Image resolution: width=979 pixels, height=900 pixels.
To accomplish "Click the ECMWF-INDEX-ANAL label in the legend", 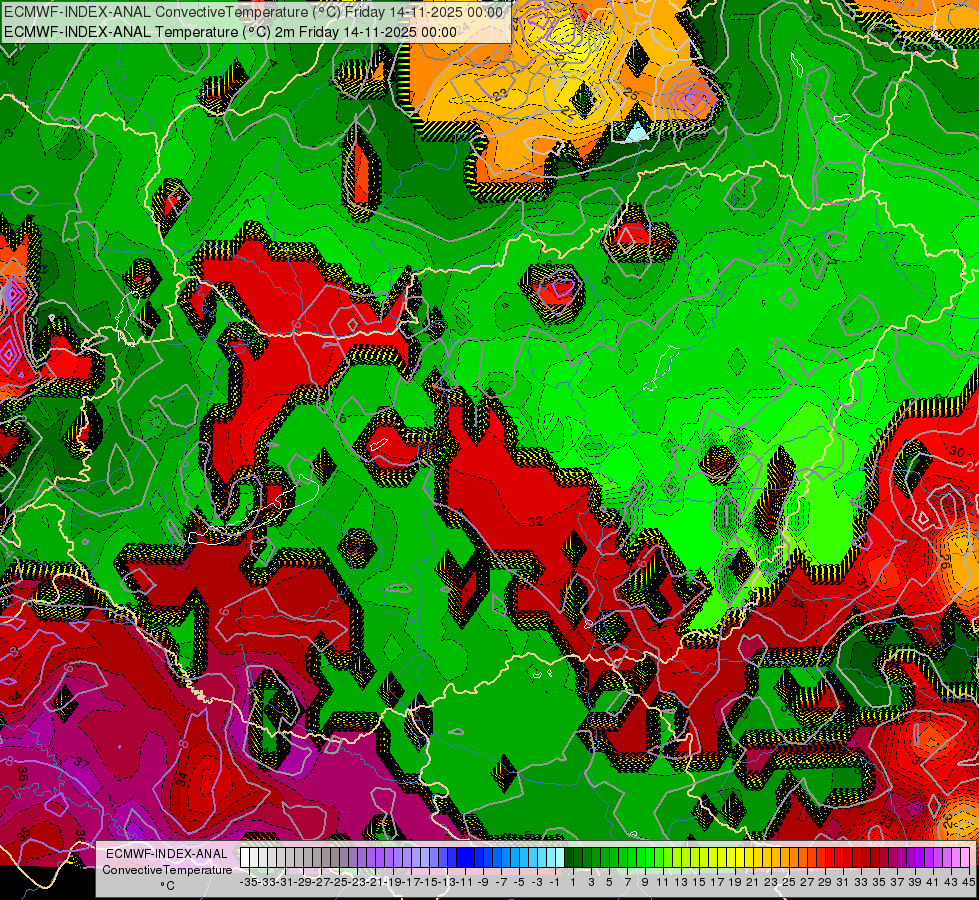I will click(x=167, y=854).
